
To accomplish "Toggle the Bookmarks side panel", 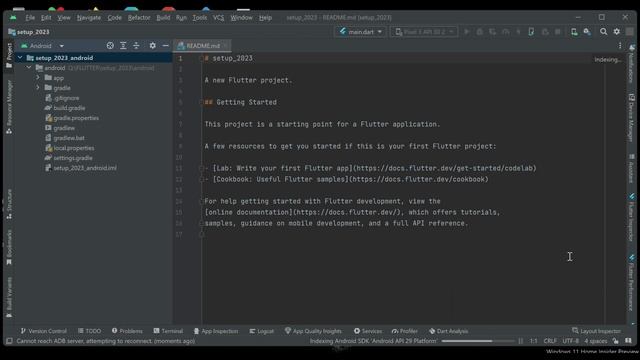I will pos(9,247).
